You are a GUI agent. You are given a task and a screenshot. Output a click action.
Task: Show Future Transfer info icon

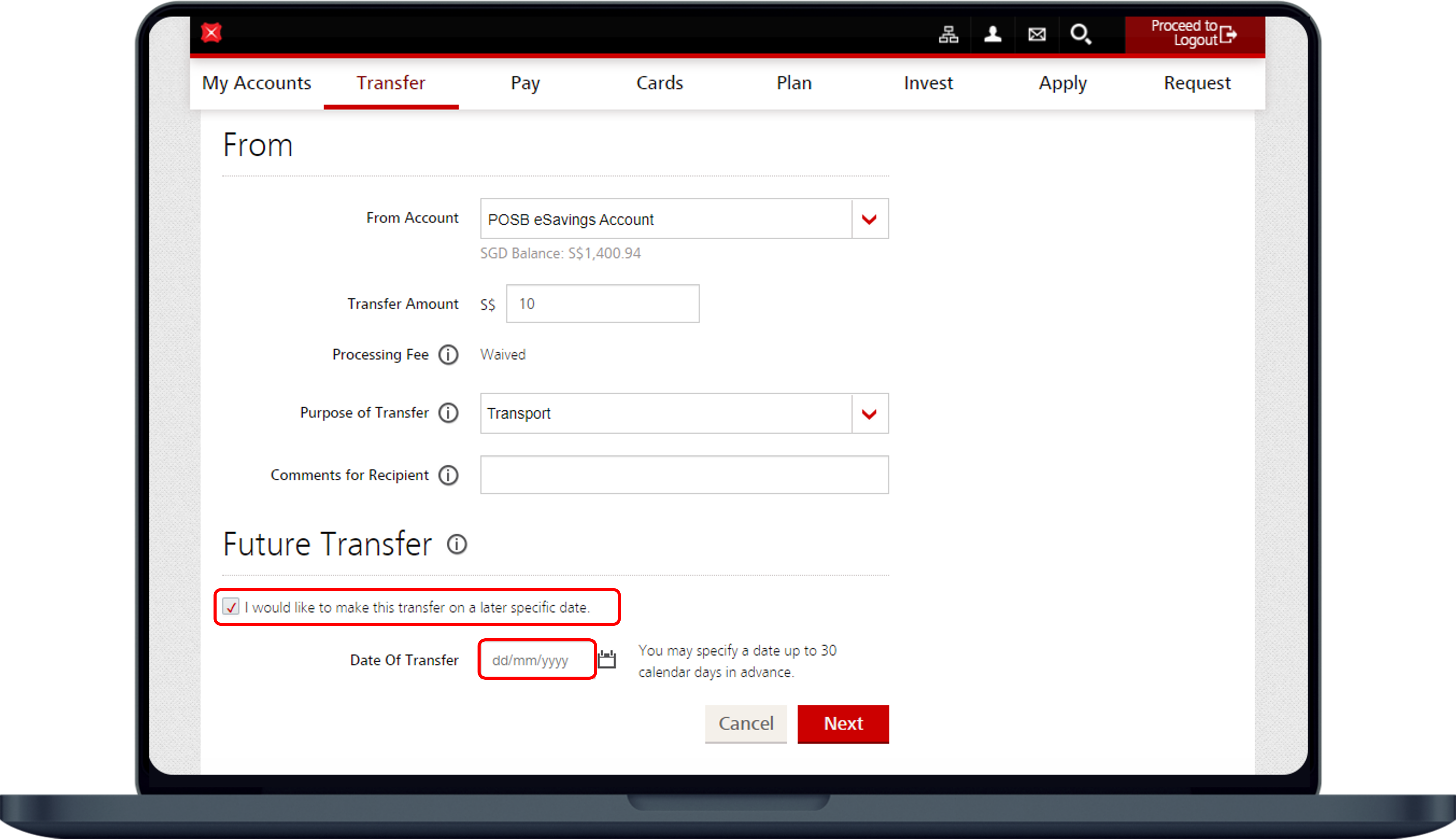tap(457, 544)
